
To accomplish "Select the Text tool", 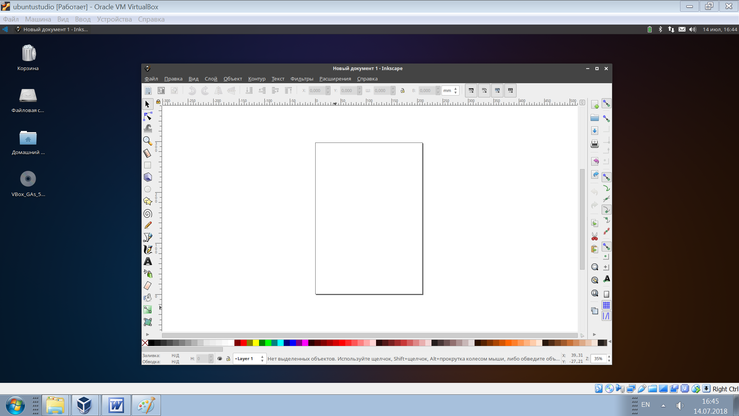I will click(x=148, y=261).
